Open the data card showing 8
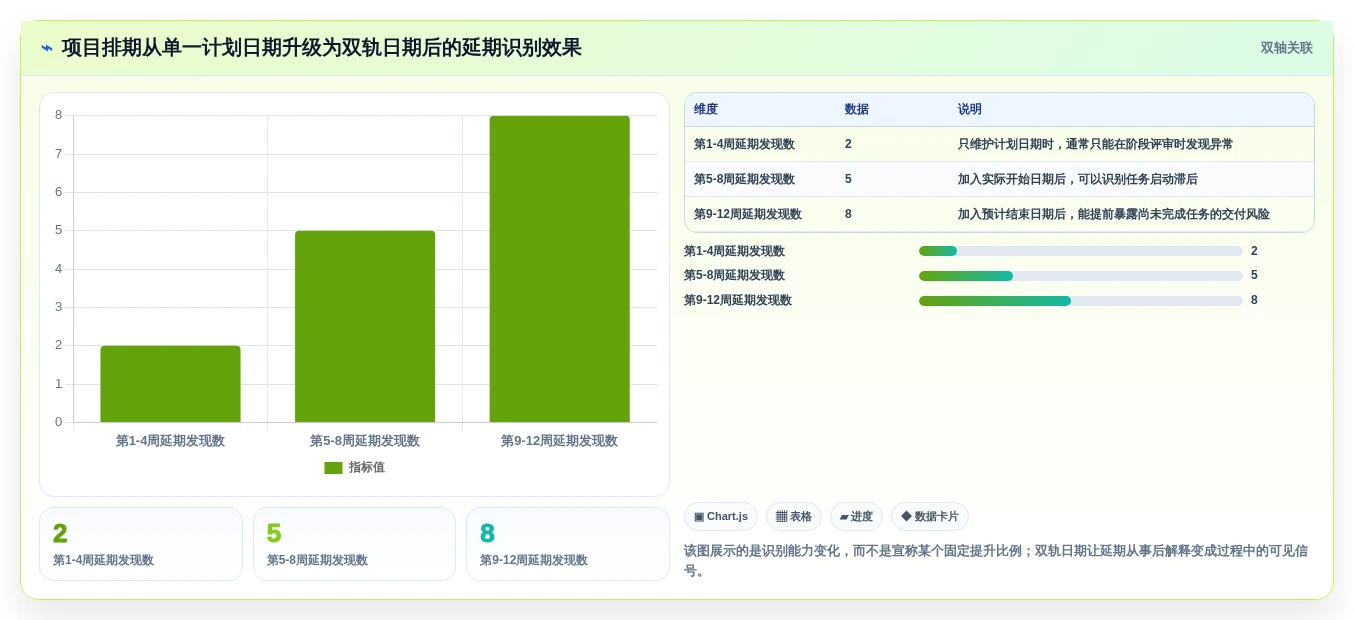The image size is (1354, 620). point(568,544)
